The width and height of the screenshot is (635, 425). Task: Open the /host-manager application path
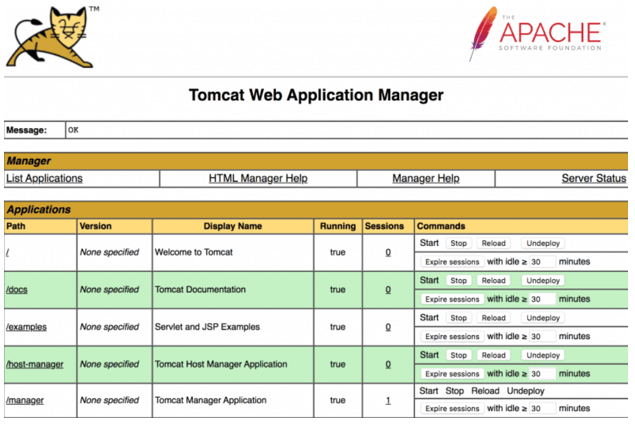point(35,364)
